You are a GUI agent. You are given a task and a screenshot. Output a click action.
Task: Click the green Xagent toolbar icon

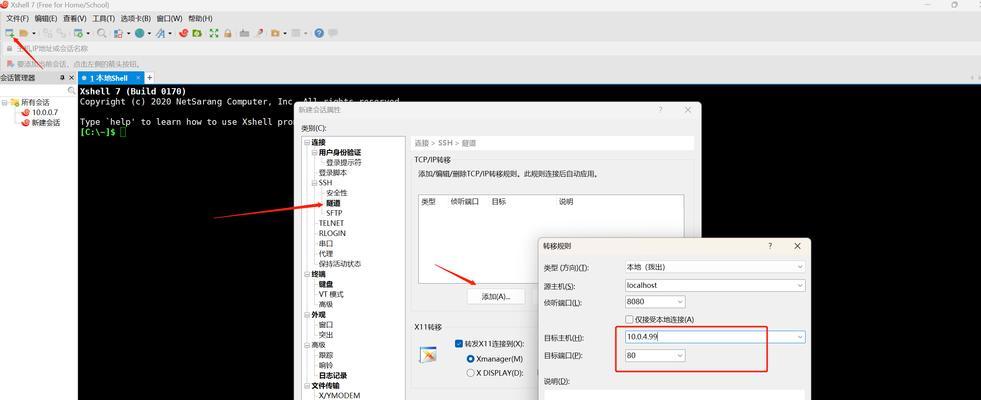coord(196,33)
